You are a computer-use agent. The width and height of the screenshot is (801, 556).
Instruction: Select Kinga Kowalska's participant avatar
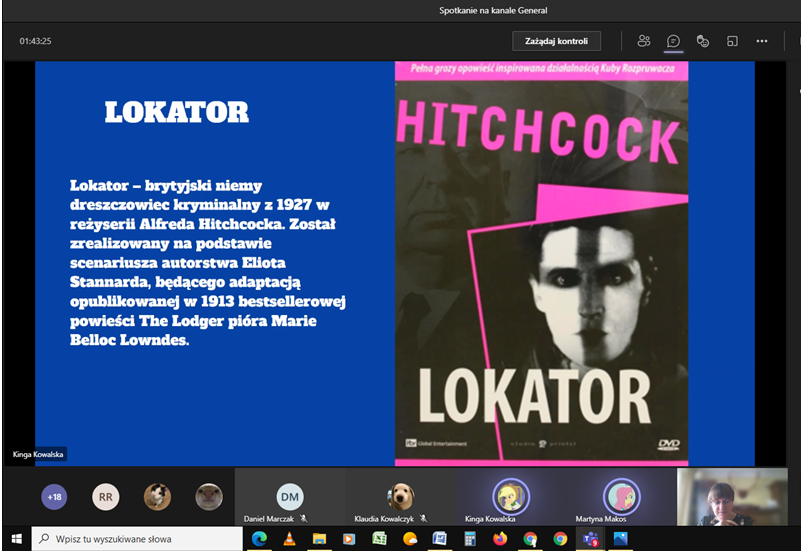pyautogui.click(x=510, y=497)
